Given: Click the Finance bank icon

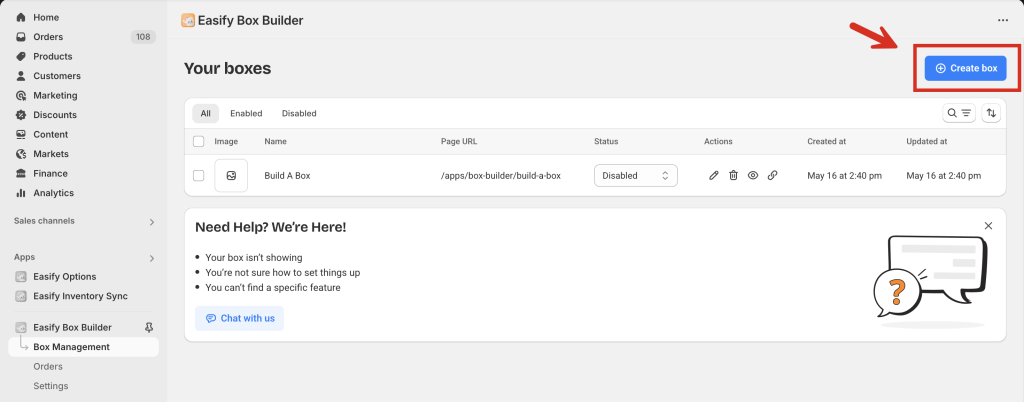Looking at the screenshot, I should point(21,174).
